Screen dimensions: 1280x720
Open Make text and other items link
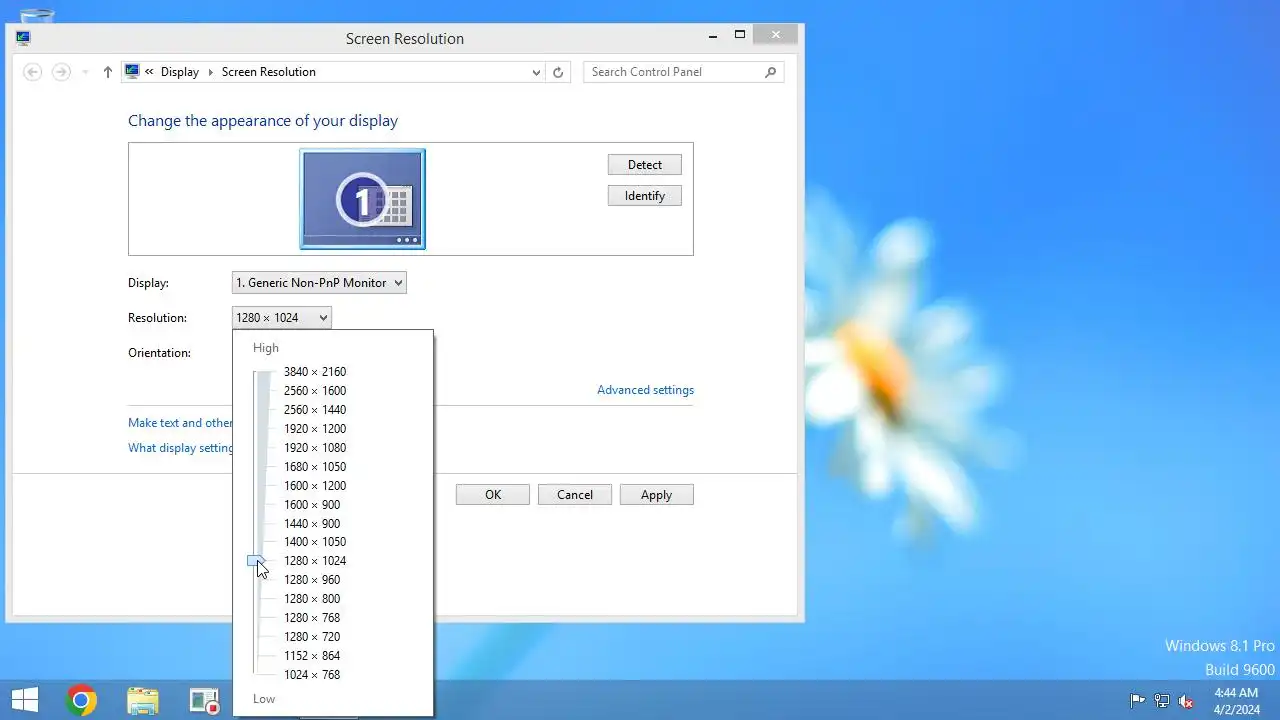(180, 423)
